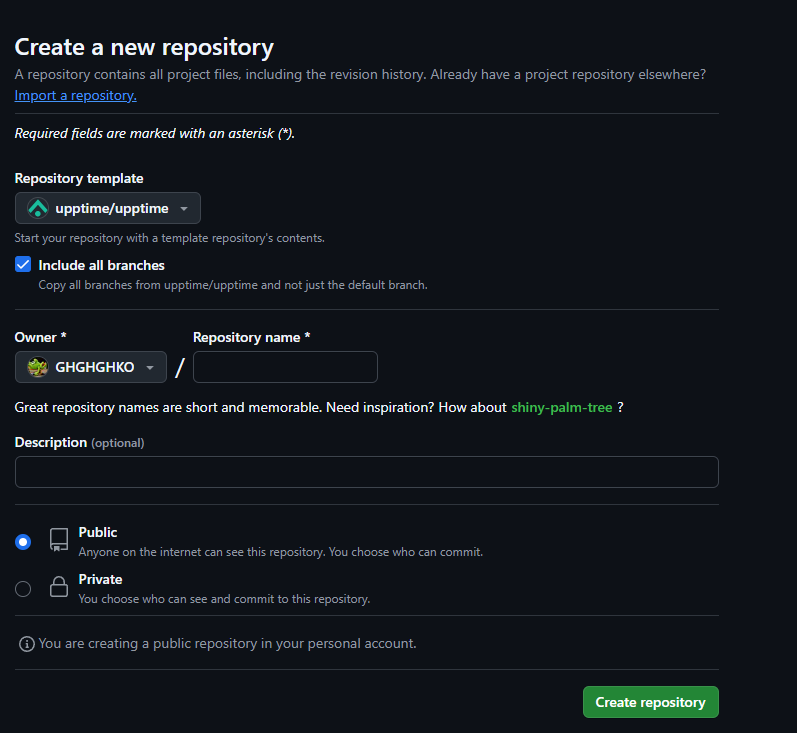
Task: Open the upptime/upptime repository template dropdown
Action: (108, 208)
